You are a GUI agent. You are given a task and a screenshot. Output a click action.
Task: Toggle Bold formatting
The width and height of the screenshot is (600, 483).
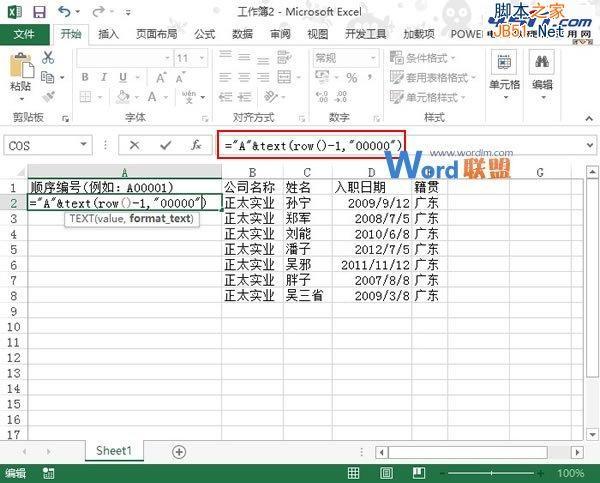[x=85, y=77]
